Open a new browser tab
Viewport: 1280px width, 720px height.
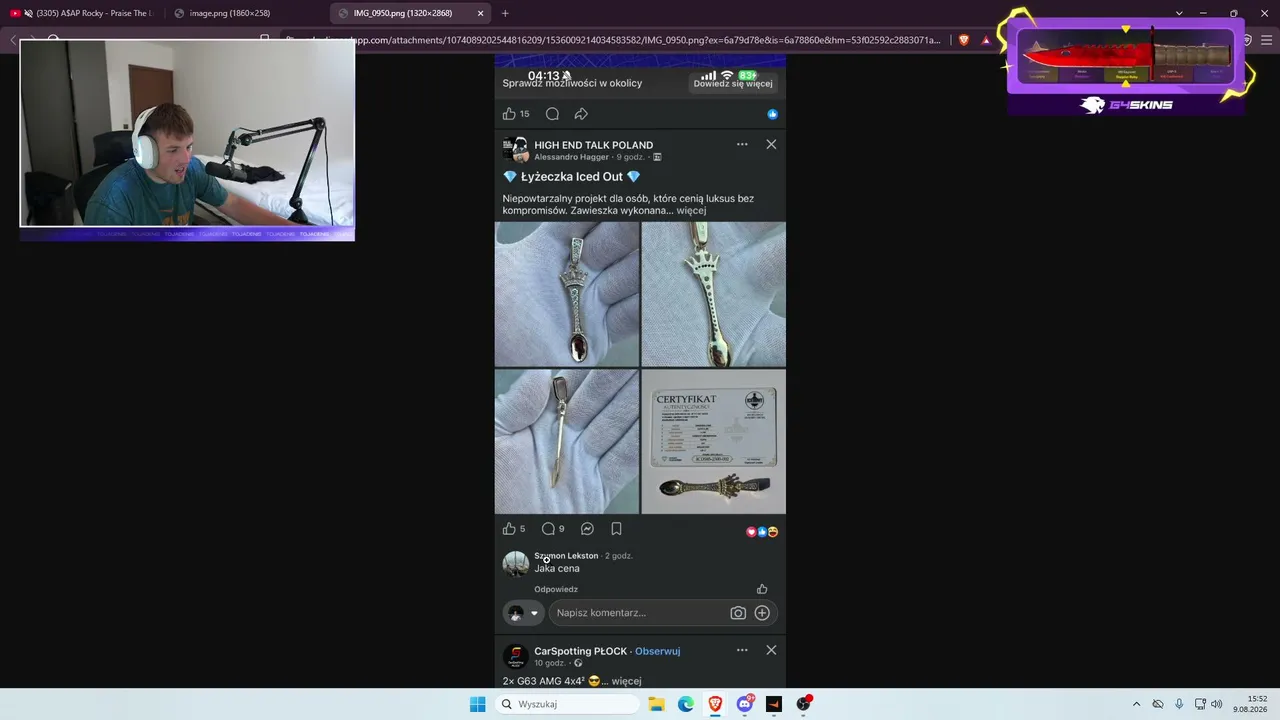[x=505, y=13]
